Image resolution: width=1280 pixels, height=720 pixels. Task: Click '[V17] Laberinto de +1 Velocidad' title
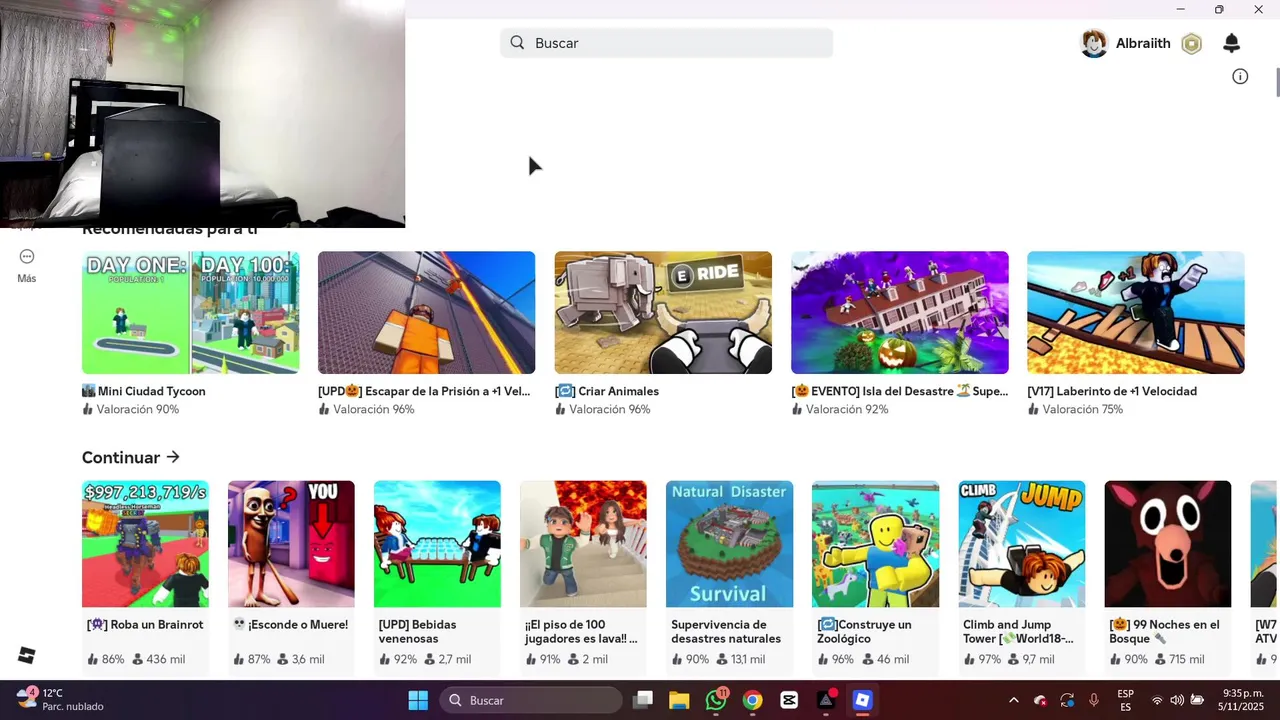(x=1112, y=391)
